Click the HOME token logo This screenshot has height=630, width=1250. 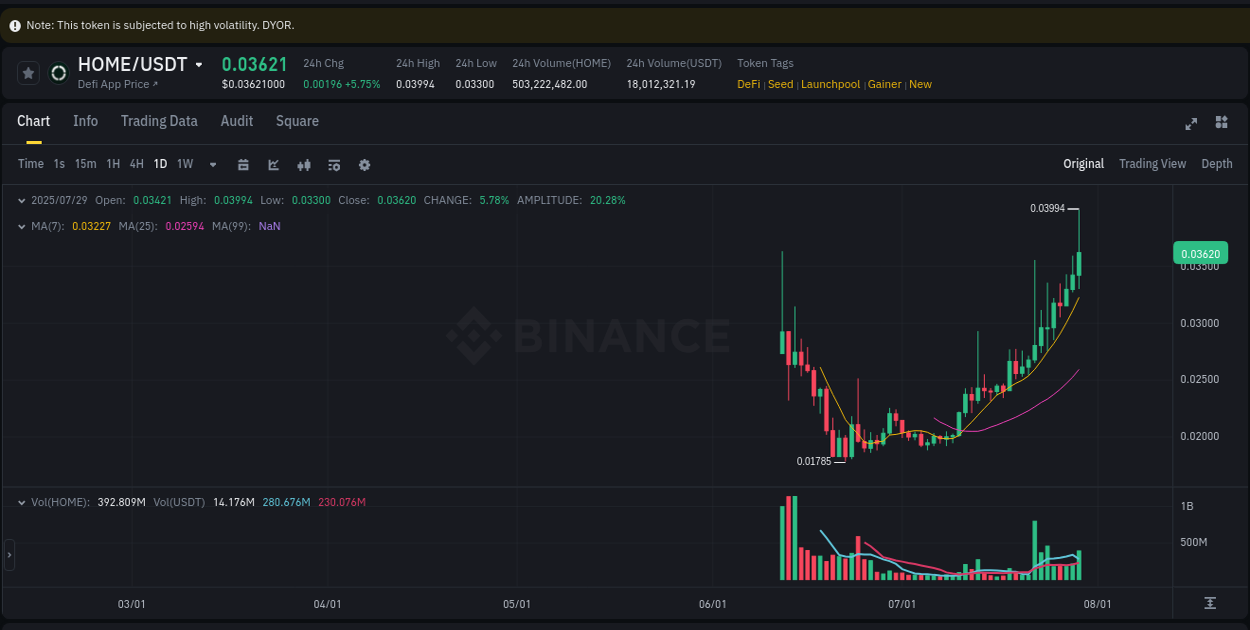pyautogui.click(x=58, y=73)
